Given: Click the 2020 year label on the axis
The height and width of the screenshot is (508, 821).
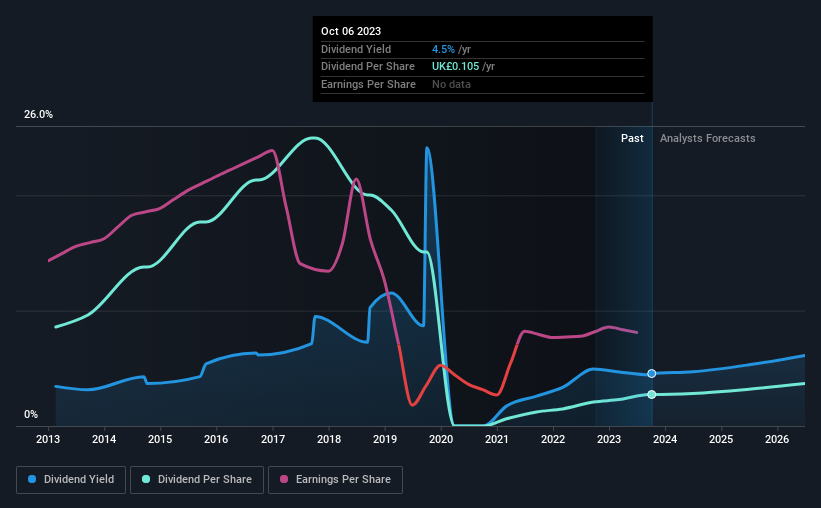Looking at the screenshot, I should tap(441, 439).
